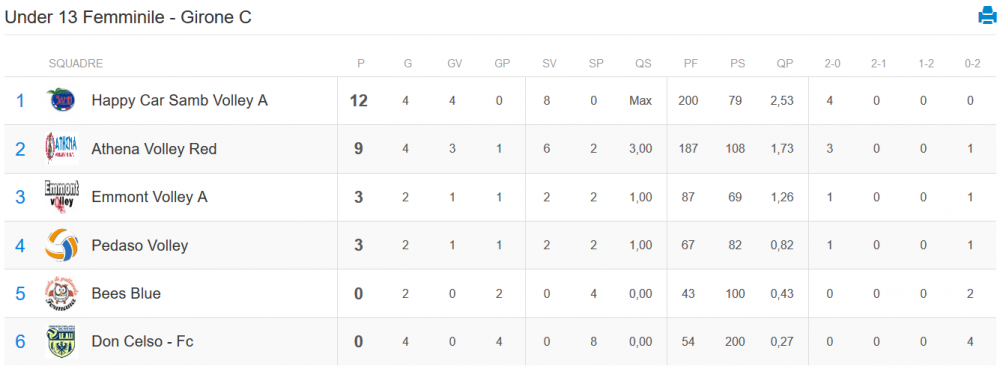1000x372 pixels.
Task: Open Don Celso - Fc team link
Action: [142, 342]
